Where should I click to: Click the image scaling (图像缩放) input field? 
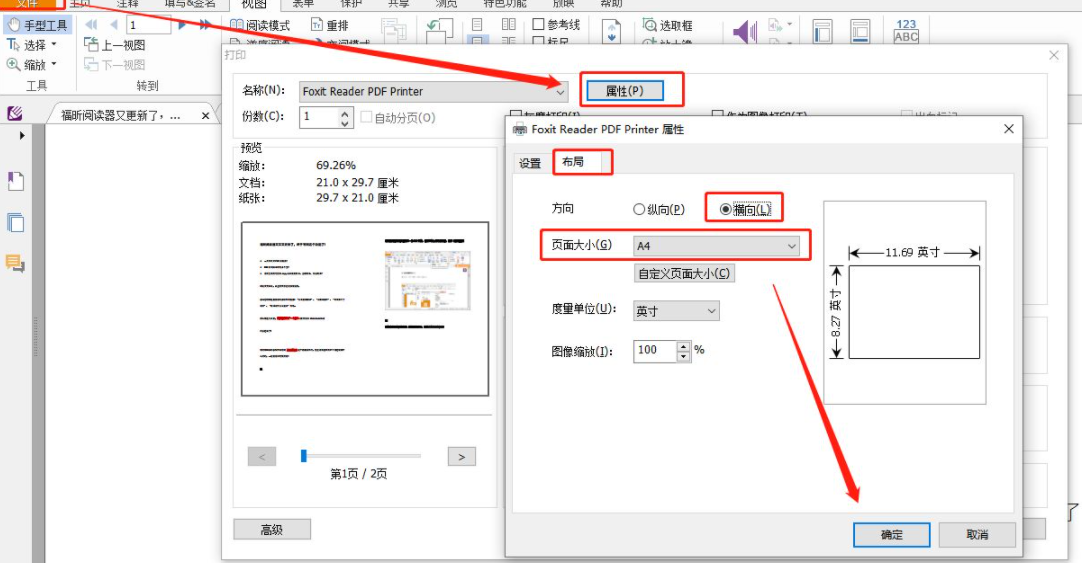pos(654,350)
